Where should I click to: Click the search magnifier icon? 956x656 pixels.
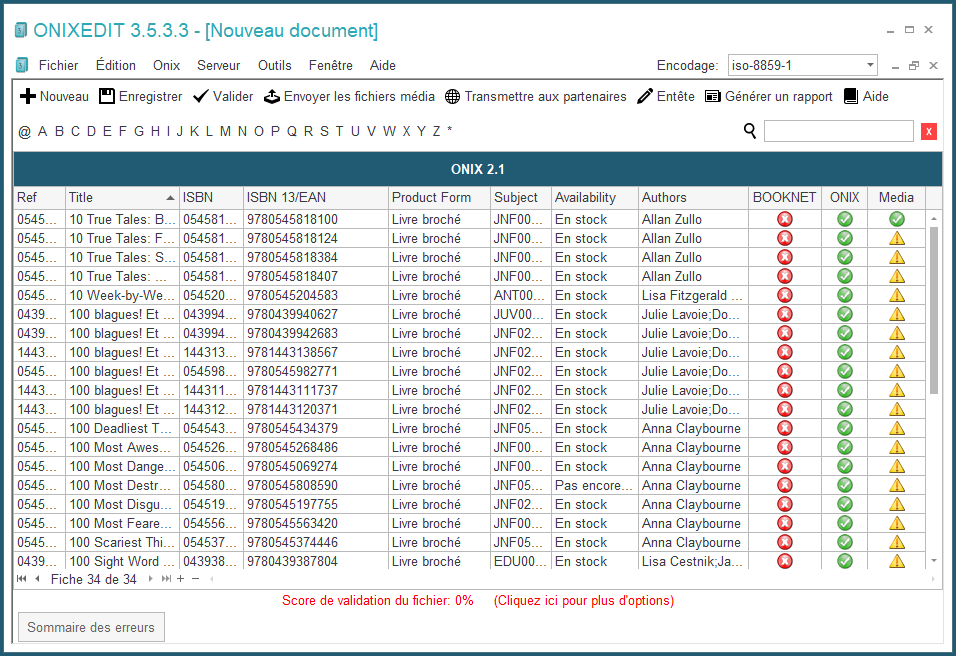[x=750, y=130]
